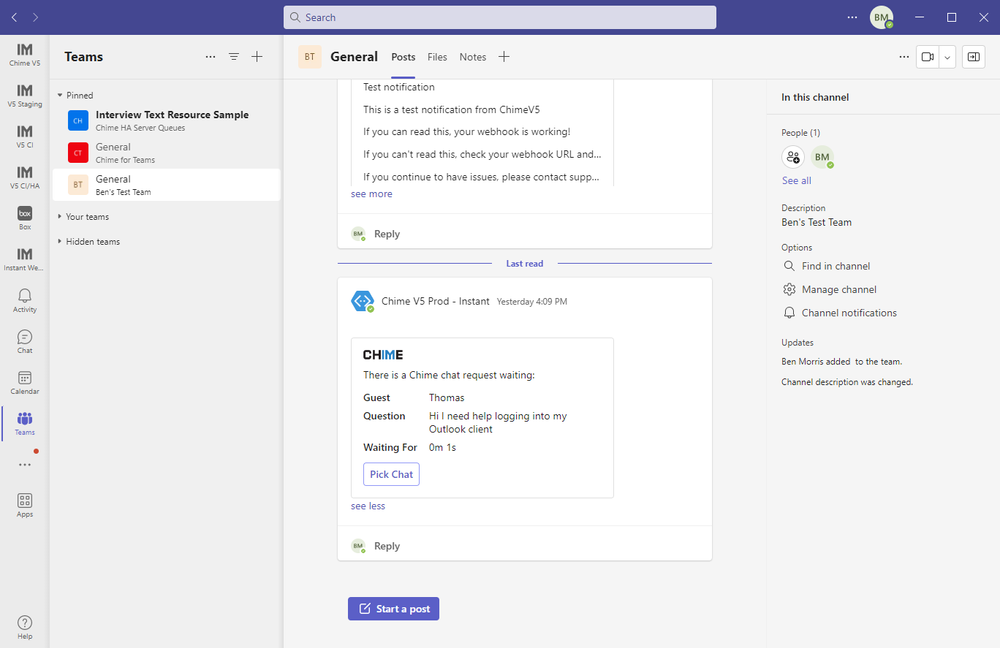This screenshot has width=1000, height=648.
Task: Click See all people link
Action: point(797,180)
